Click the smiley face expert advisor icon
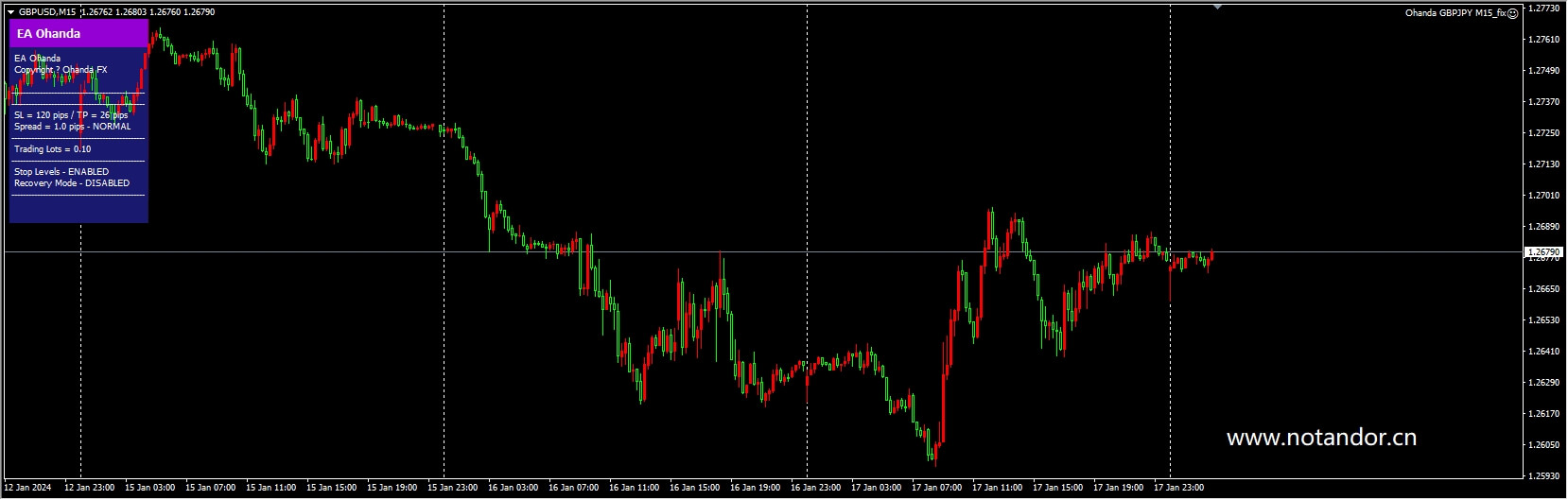Viewport: 1568px width, 500px height. pos(1512,13)
